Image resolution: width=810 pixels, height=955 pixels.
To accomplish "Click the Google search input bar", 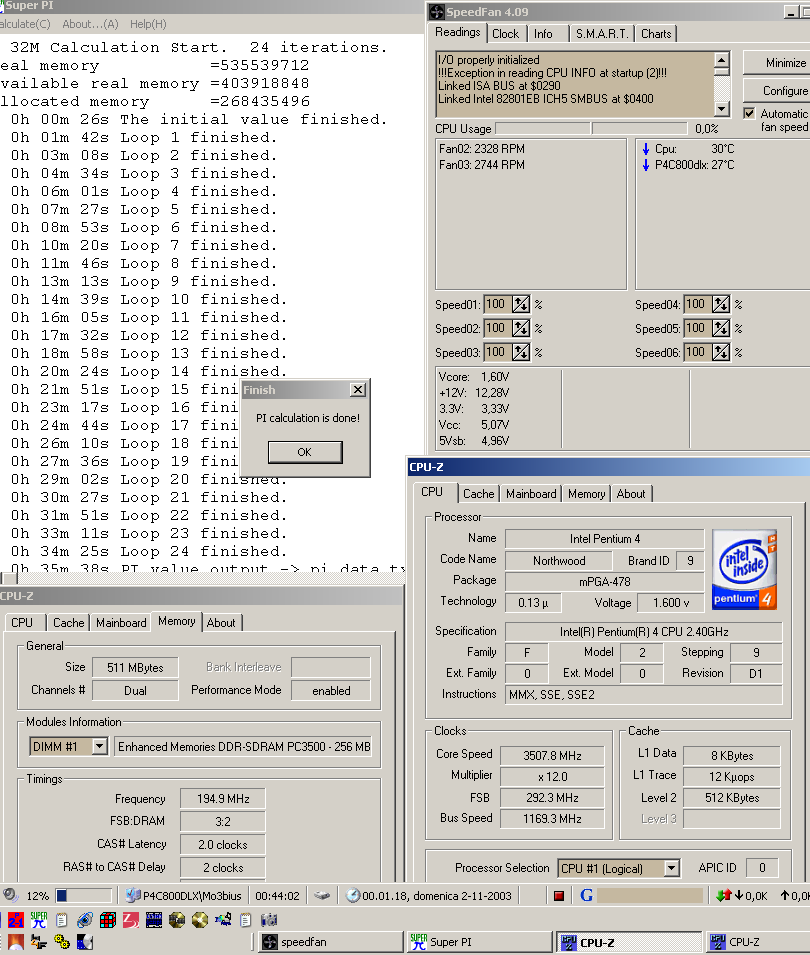I will (650, 895).
